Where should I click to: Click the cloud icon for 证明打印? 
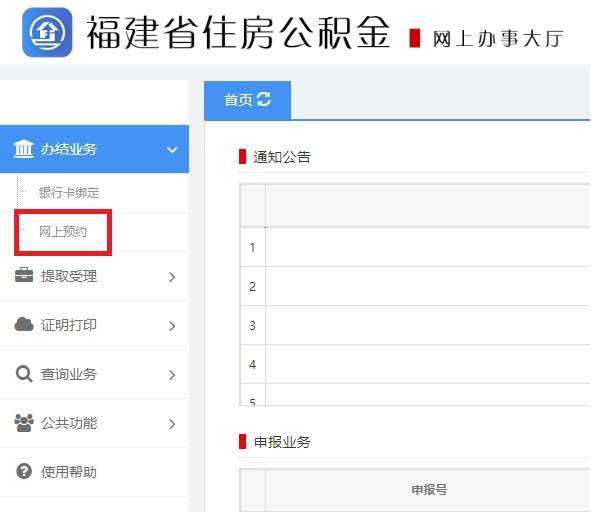(x=24, y=325)
